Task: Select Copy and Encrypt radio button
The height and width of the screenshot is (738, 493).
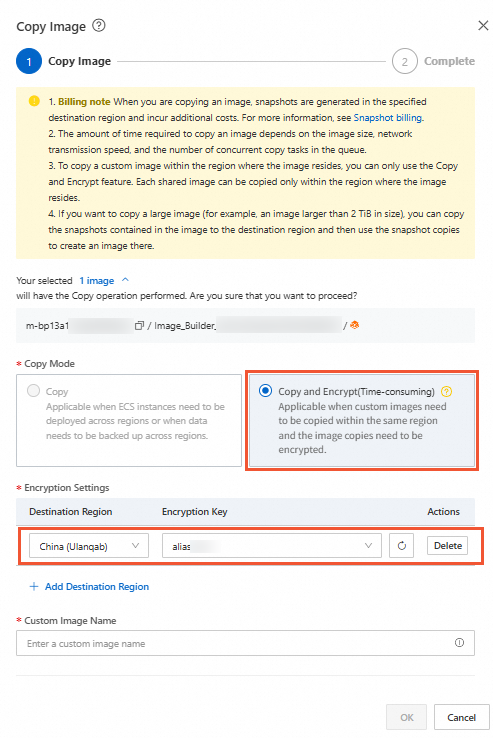Action: 266,391
